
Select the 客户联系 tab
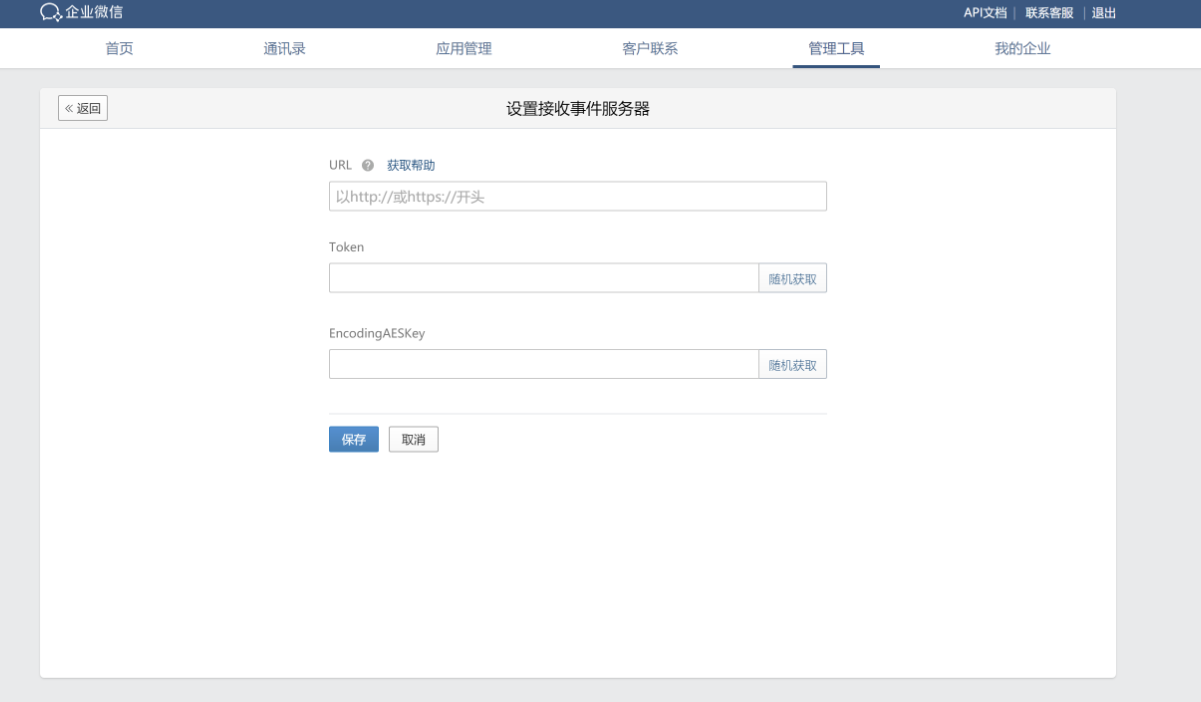pos(650,48)
